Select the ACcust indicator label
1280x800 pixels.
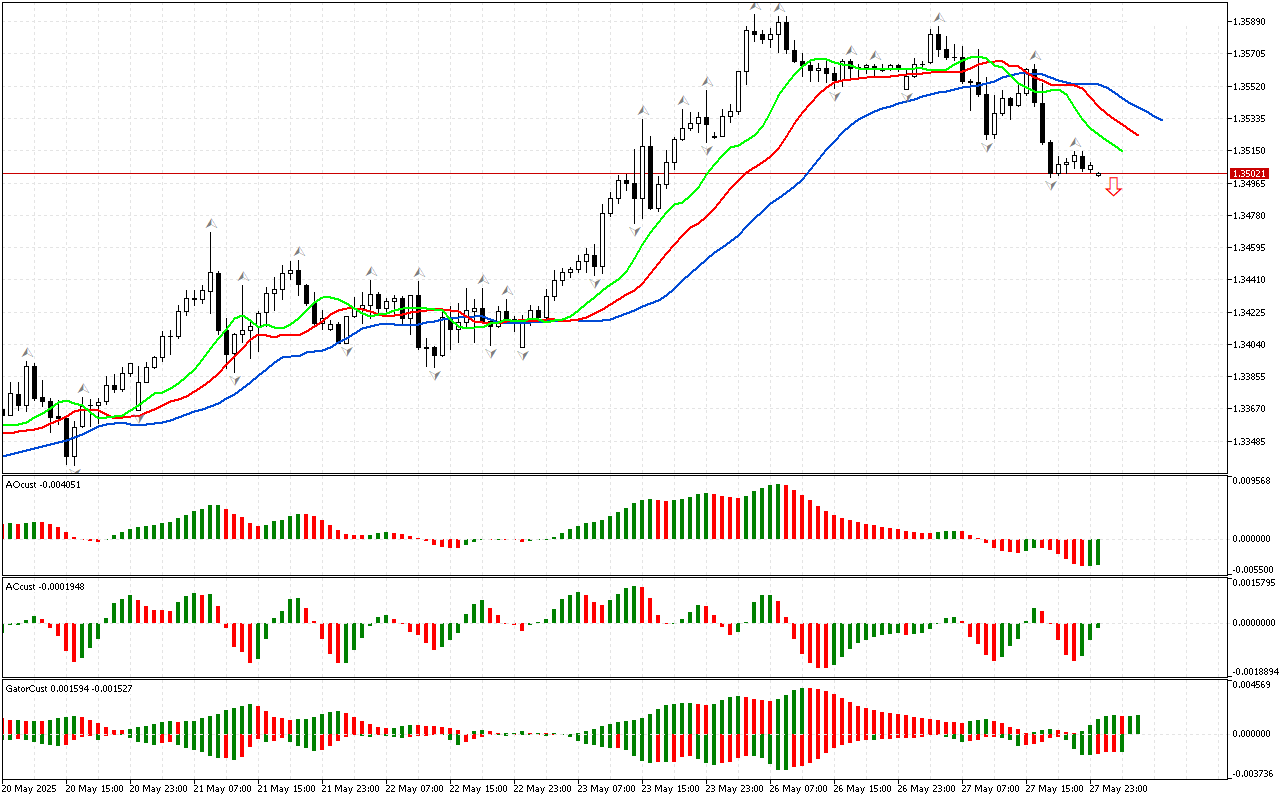click(45, 586)
